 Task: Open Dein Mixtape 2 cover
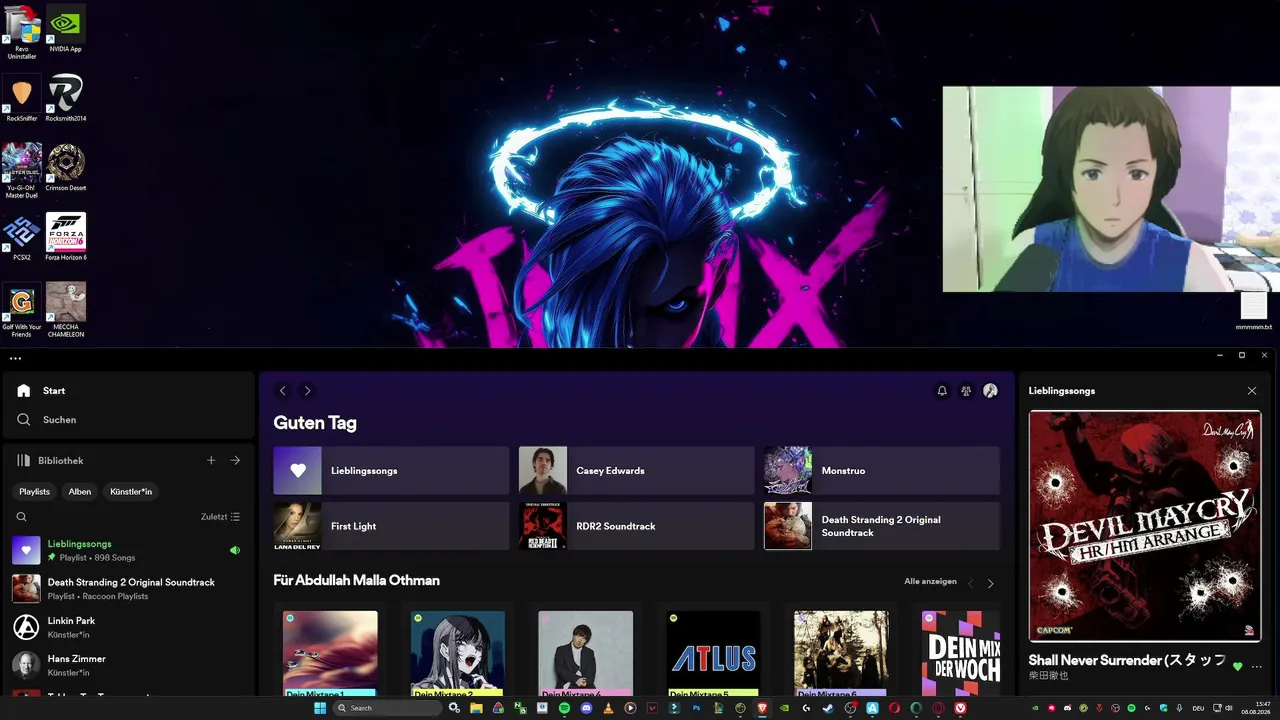pos(458,653)
